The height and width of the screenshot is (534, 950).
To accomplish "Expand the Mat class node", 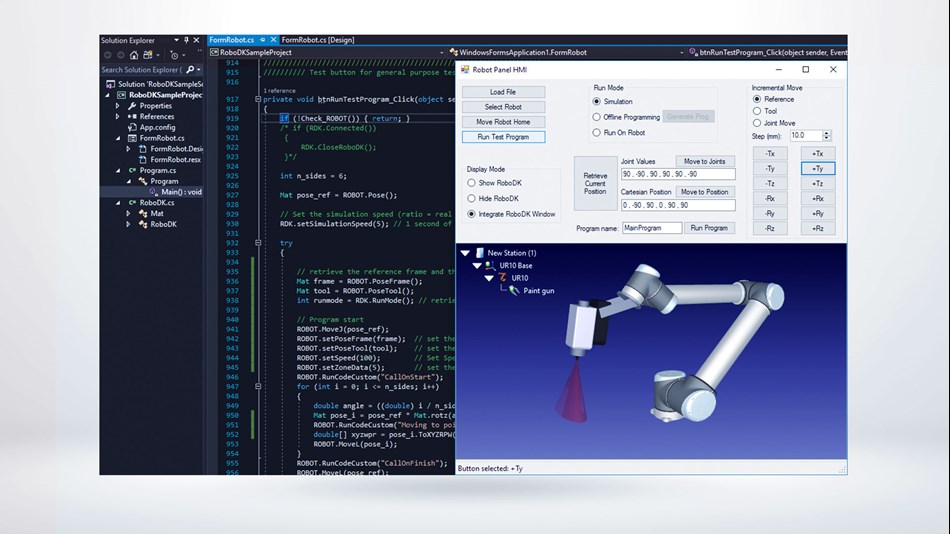I will [x=128, y=213].
